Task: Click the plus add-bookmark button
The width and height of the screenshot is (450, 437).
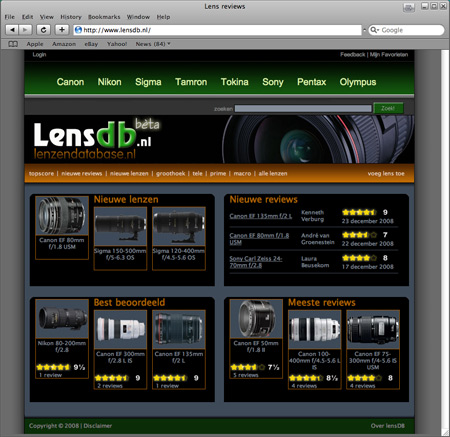Action: pyautogui.click(x=62, y=30)
